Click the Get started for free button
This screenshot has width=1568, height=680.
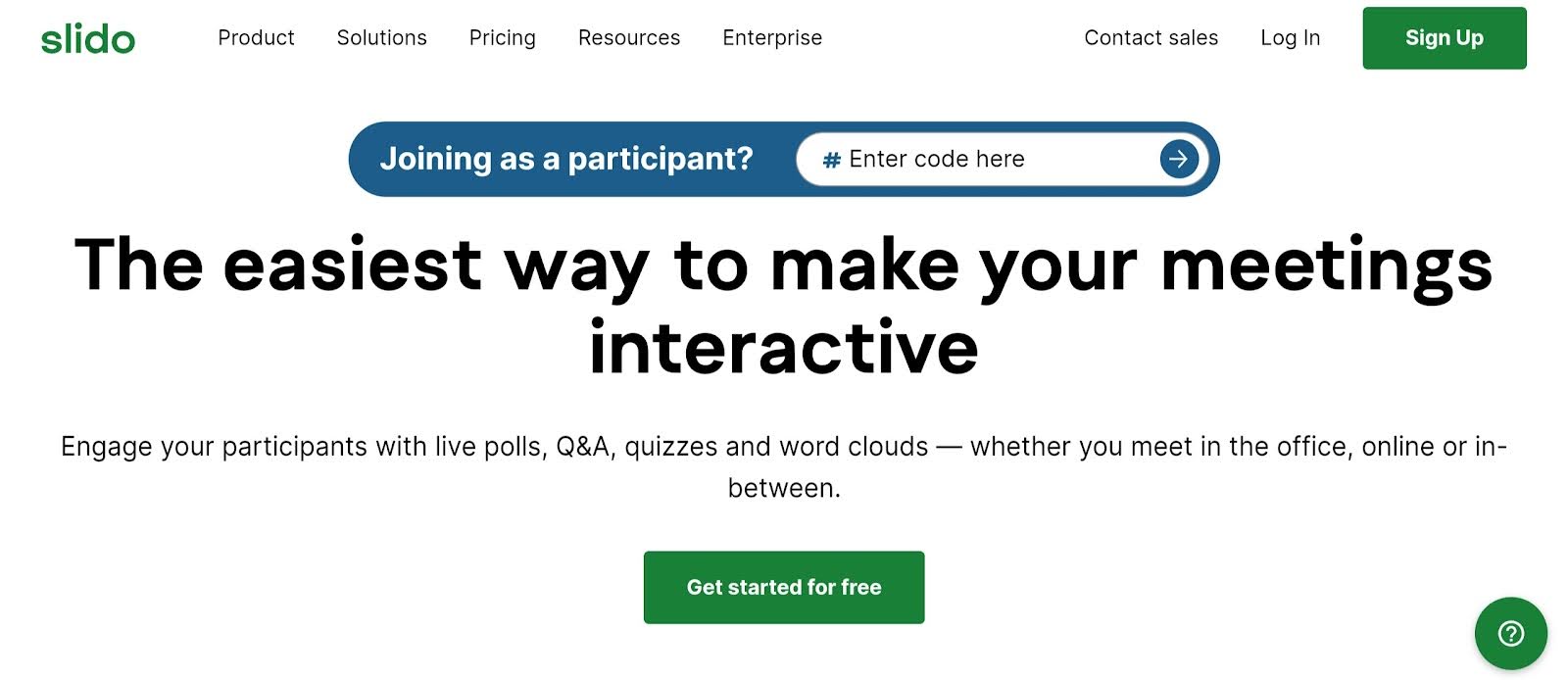(x=784, y=587)
